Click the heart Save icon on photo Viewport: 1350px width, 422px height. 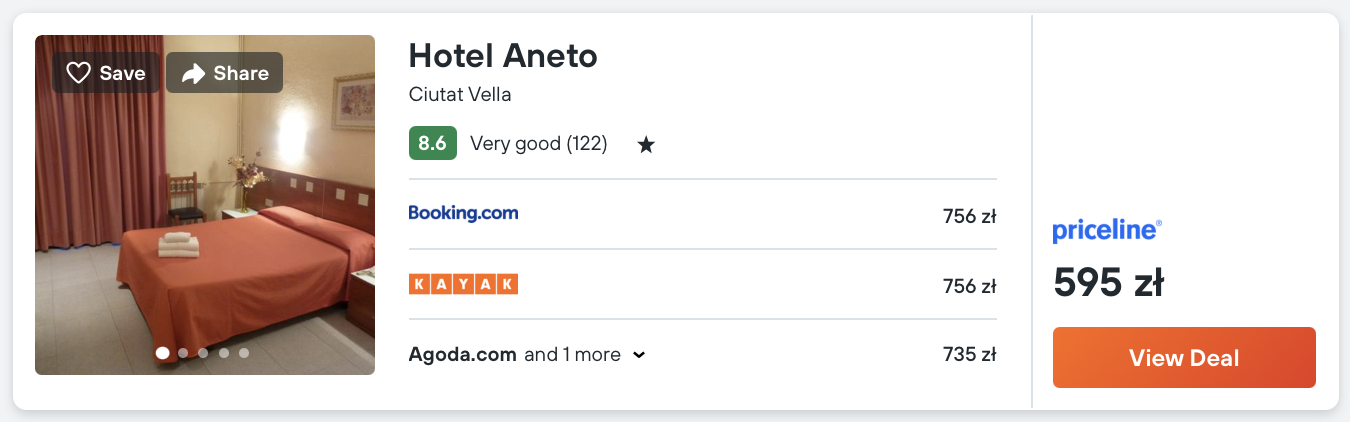(x=79, y=73)
